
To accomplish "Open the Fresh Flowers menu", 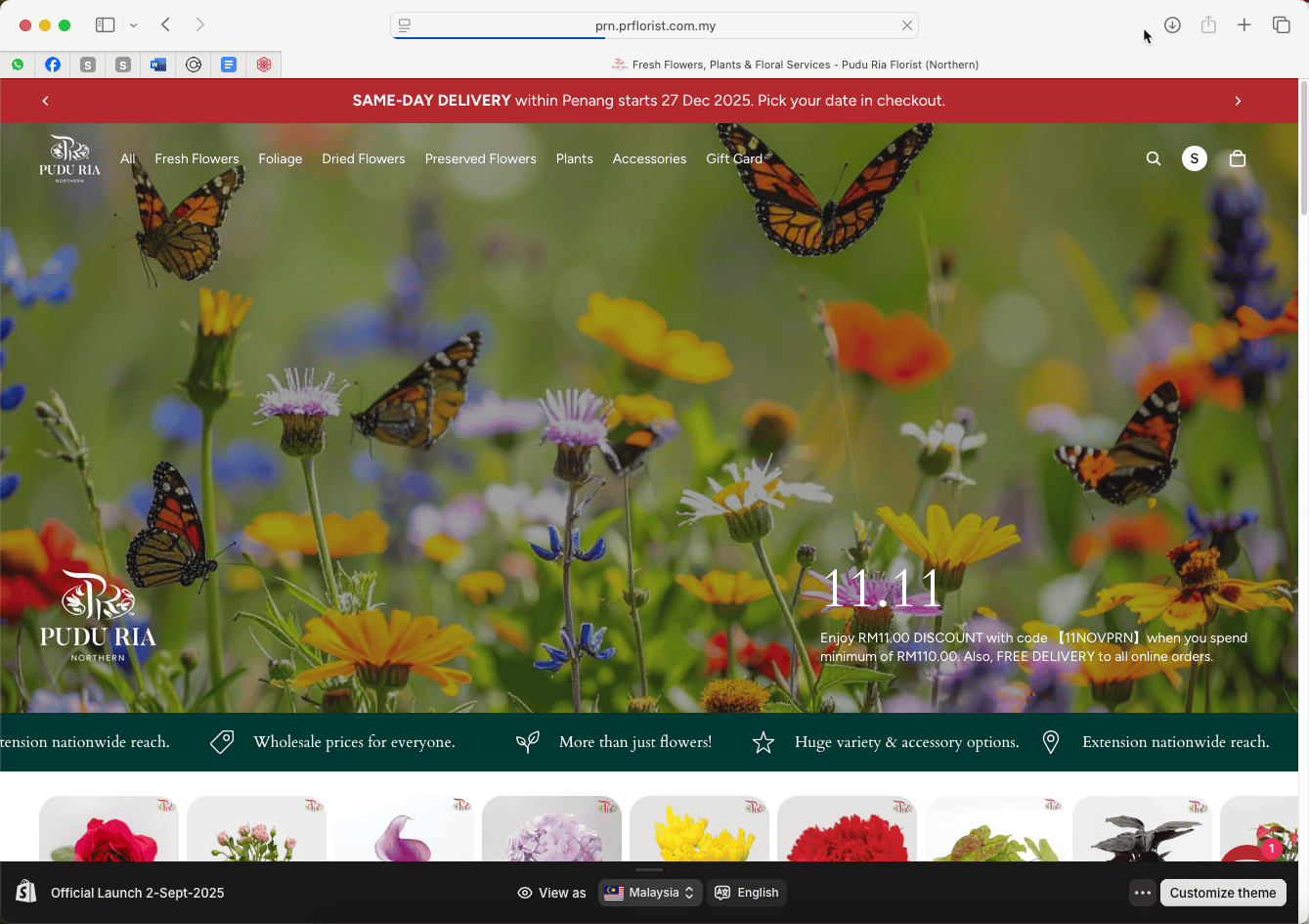I will tap(196, 158).
